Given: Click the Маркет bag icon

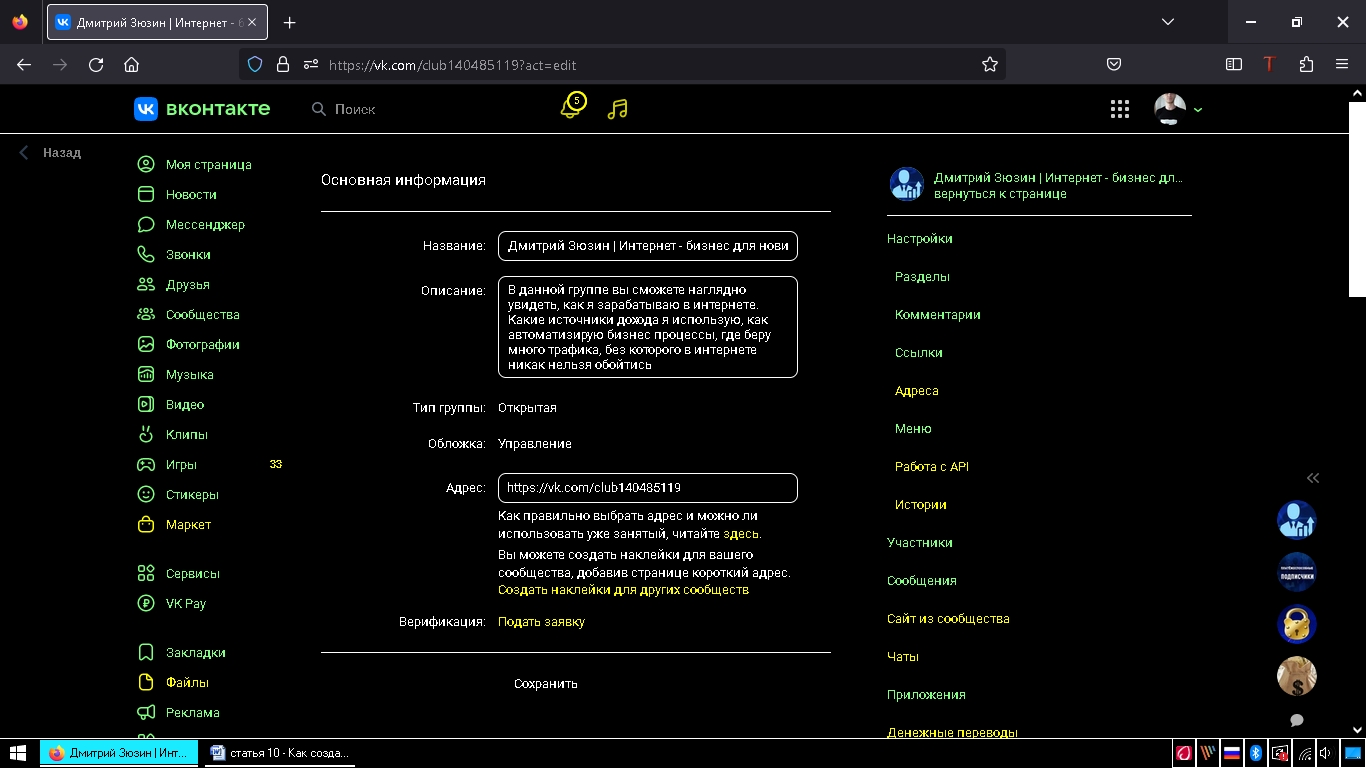Looking at the screenshot, I should [x=146, y=524].
